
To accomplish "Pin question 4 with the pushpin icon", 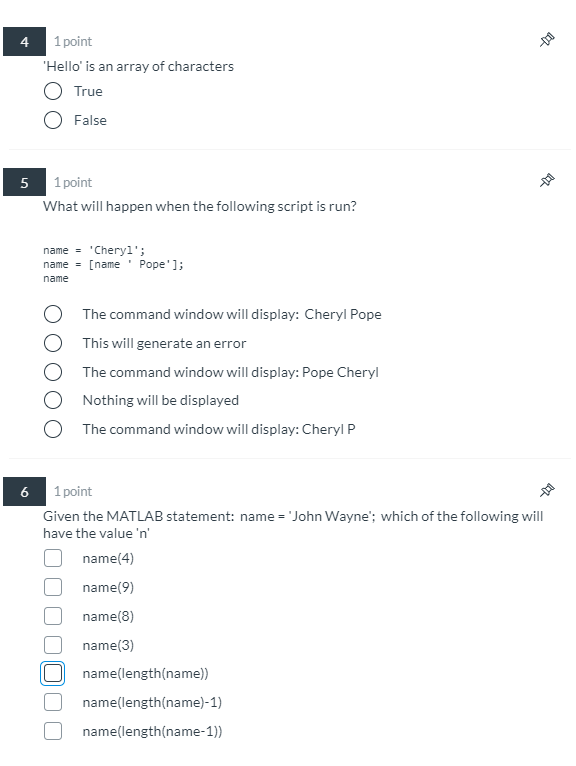I will tap(547, 40).
